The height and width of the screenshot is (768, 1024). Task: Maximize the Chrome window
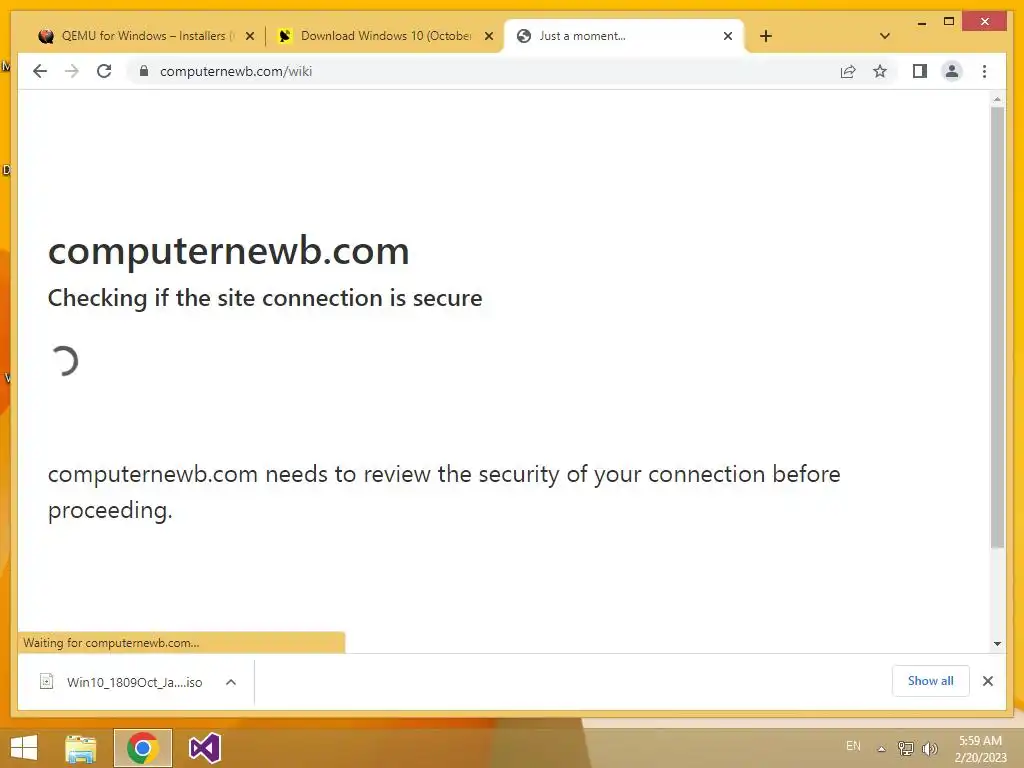pyautogui.click(x=949, y=22)
